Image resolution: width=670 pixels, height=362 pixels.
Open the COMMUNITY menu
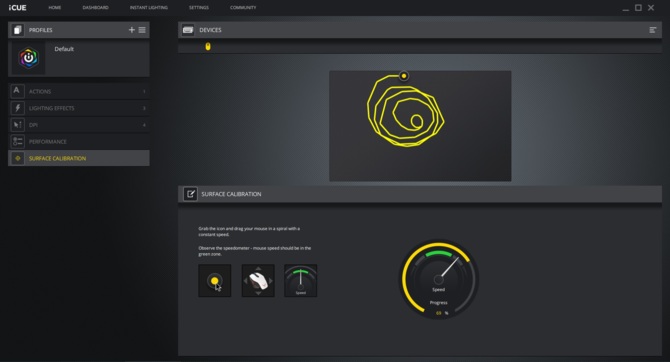pos(243,8)
